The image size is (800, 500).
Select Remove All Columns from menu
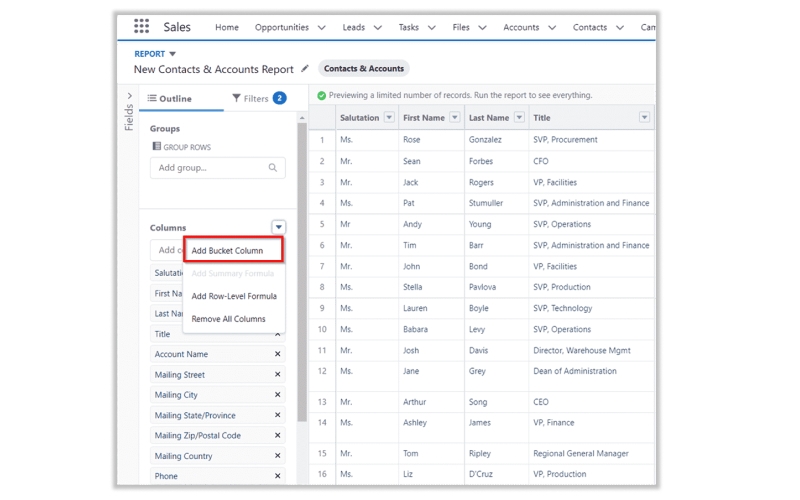228,319
